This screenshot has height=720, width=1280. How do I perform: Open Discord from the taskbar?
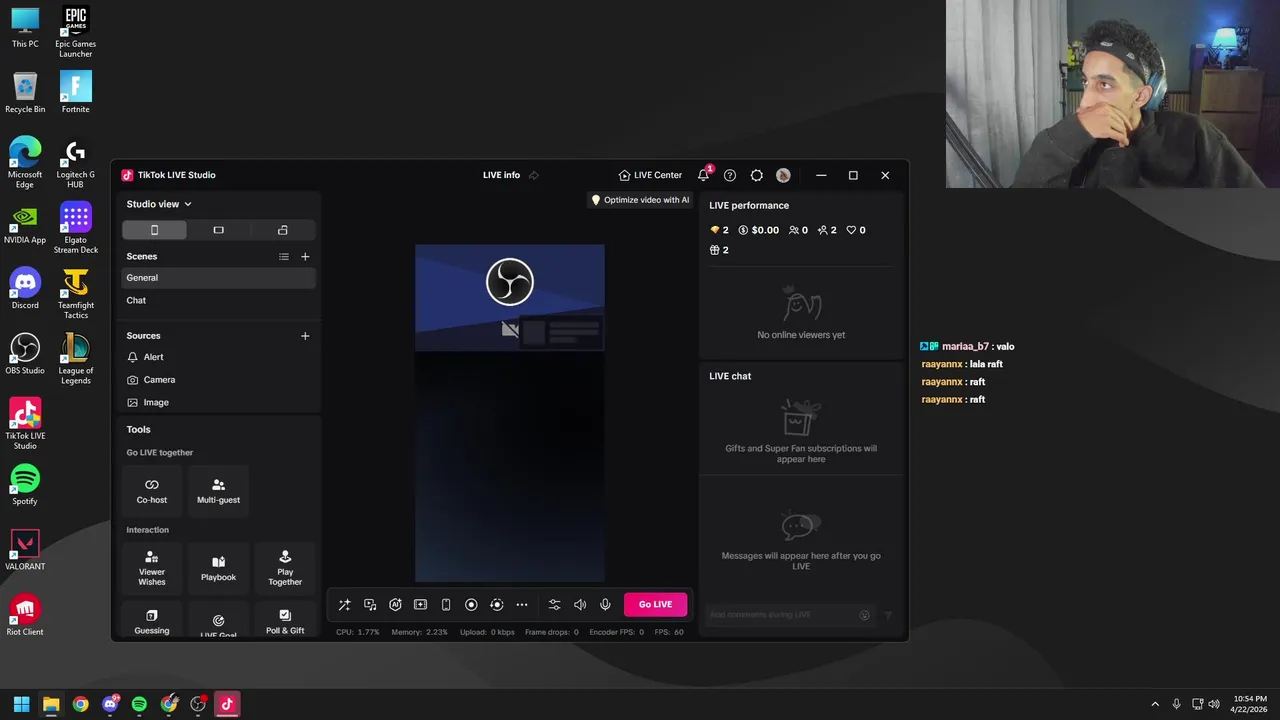pyautogui.click(x=110, y=704)
